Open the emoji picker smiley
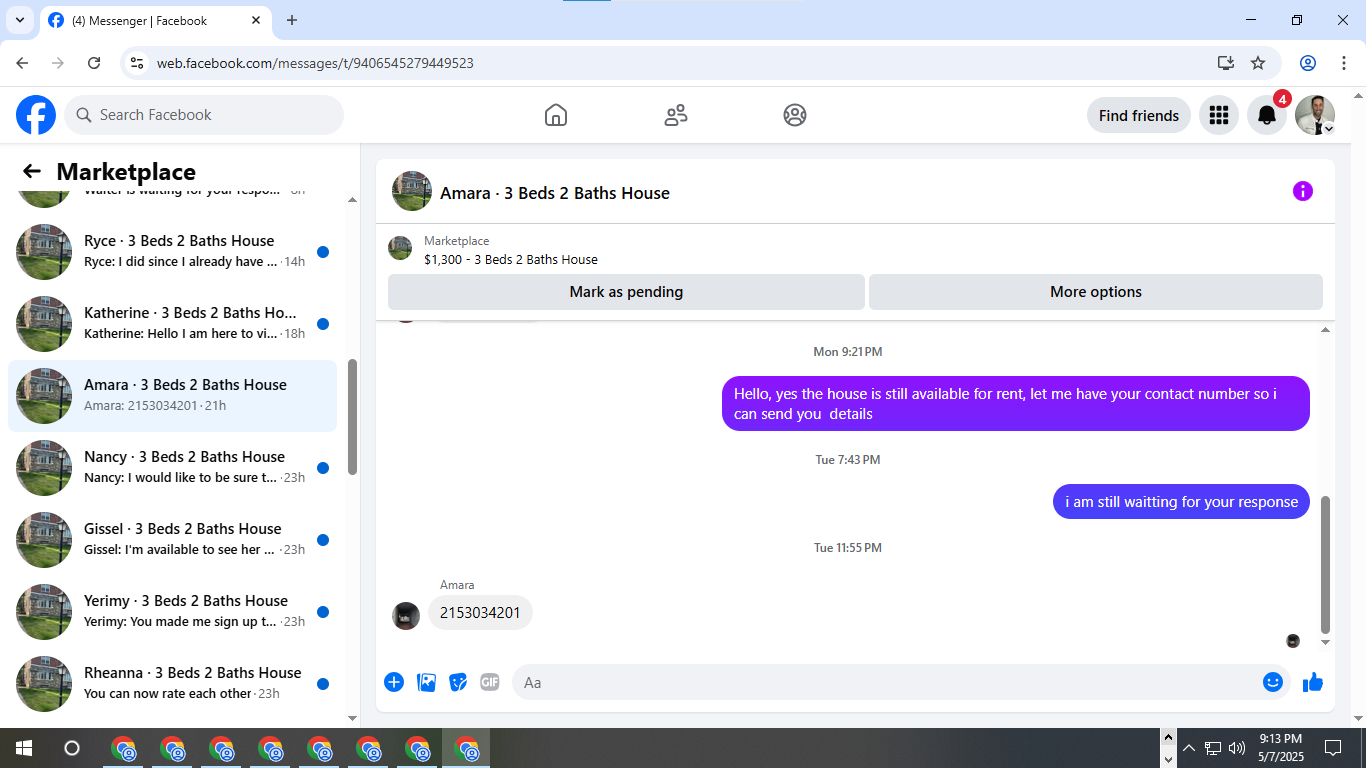The width and height of the screenshot is (1366, 768). click(1273, 682)
